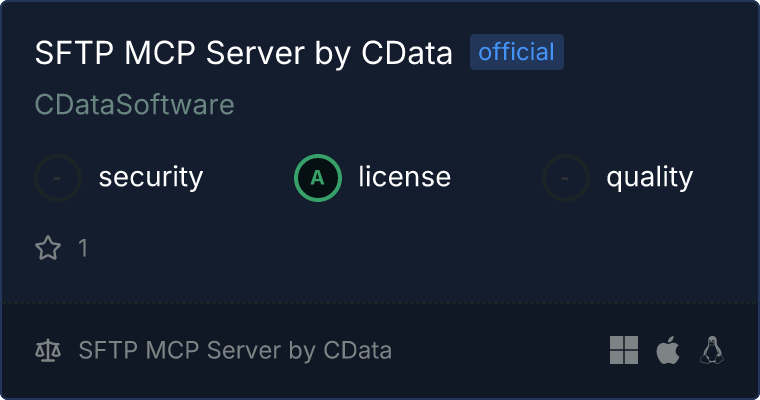Open the SFTP MCP Server by CData title
This screenshot has width=760, height=400.
[x=243, y=53]
